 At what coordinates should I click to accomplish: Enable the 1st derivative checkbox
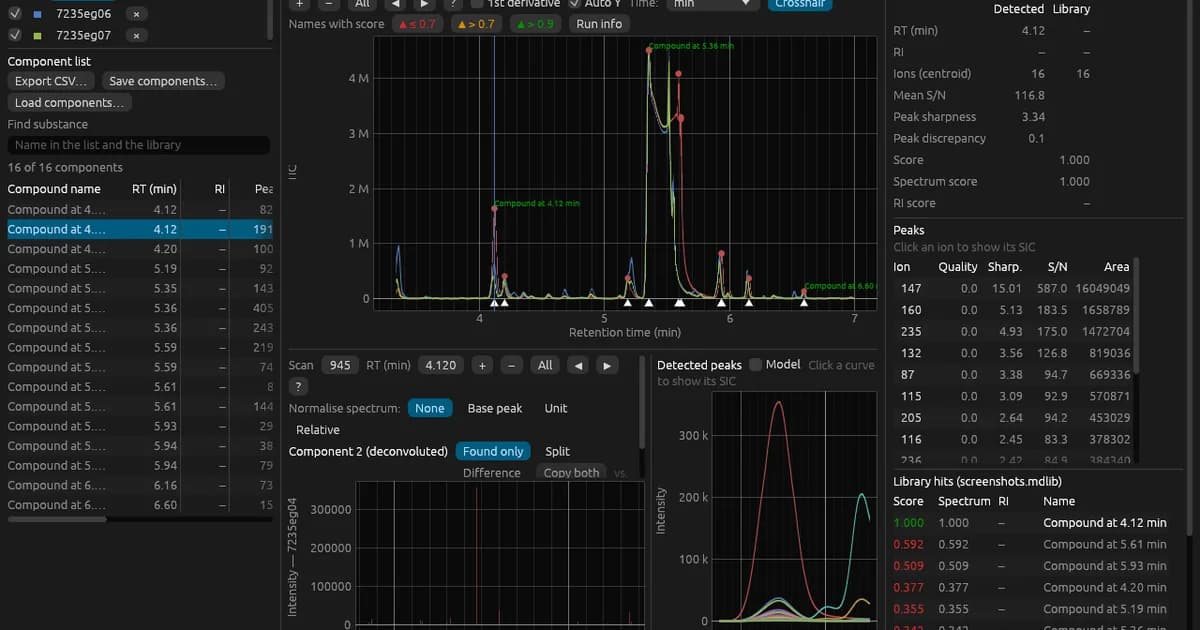477,4
